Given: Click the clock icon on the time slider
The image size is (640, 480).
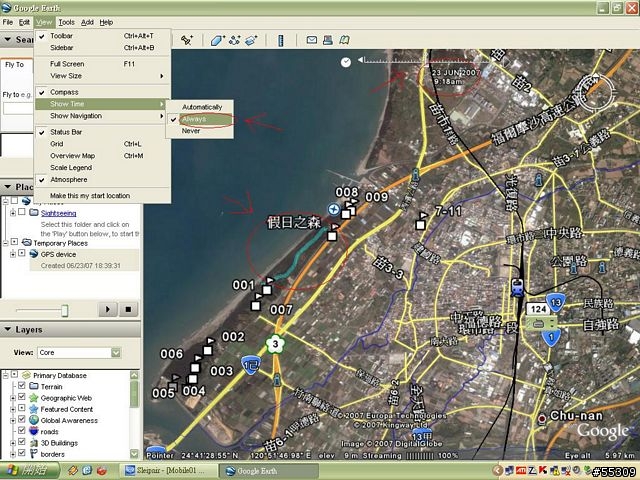Looking at the screenshot, I should tap(346, 62).
